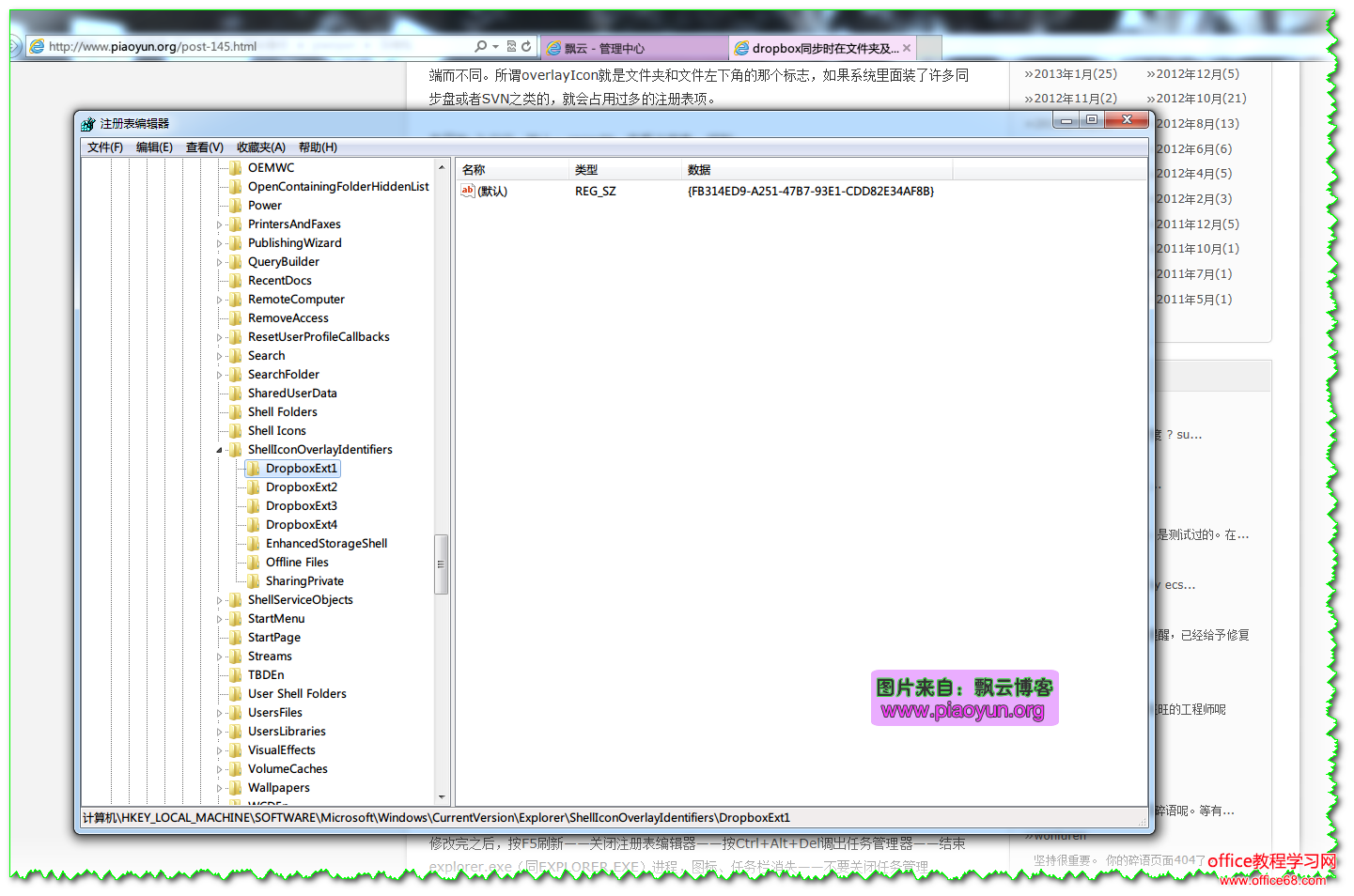The image size is (1354, 896).
Task: Click the Registry Editor title bar icon
Action: click(88, 124)
